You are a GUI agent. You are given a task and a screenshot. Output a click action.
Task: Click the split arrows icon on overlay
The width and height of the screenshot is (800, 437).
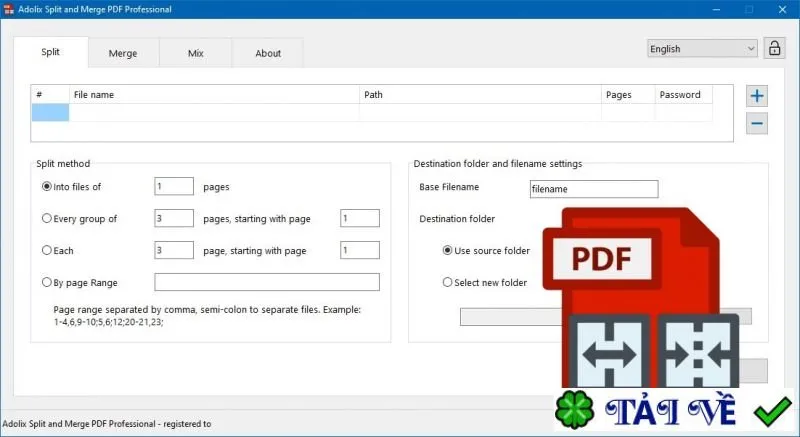(x=609, y=352)
